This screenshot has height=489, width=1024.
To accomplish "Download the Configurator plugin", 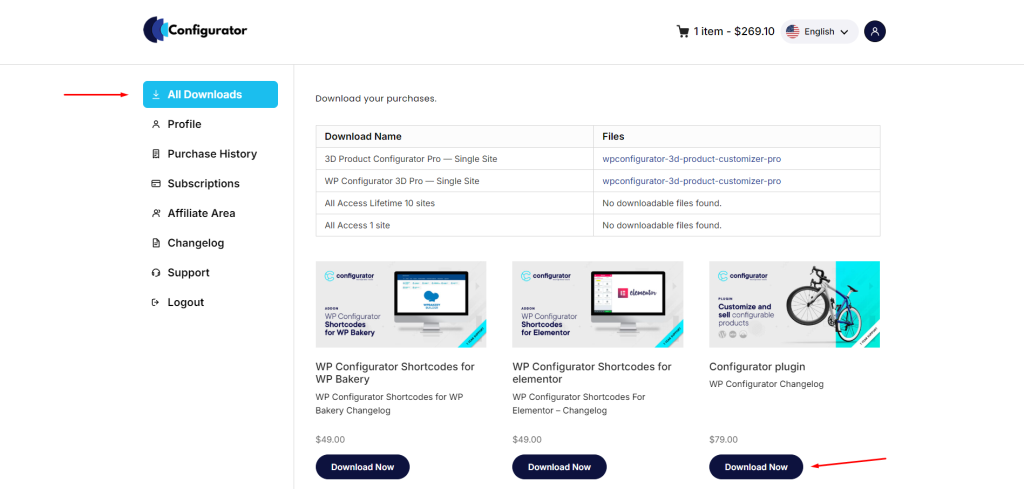I will pos(756,467).
